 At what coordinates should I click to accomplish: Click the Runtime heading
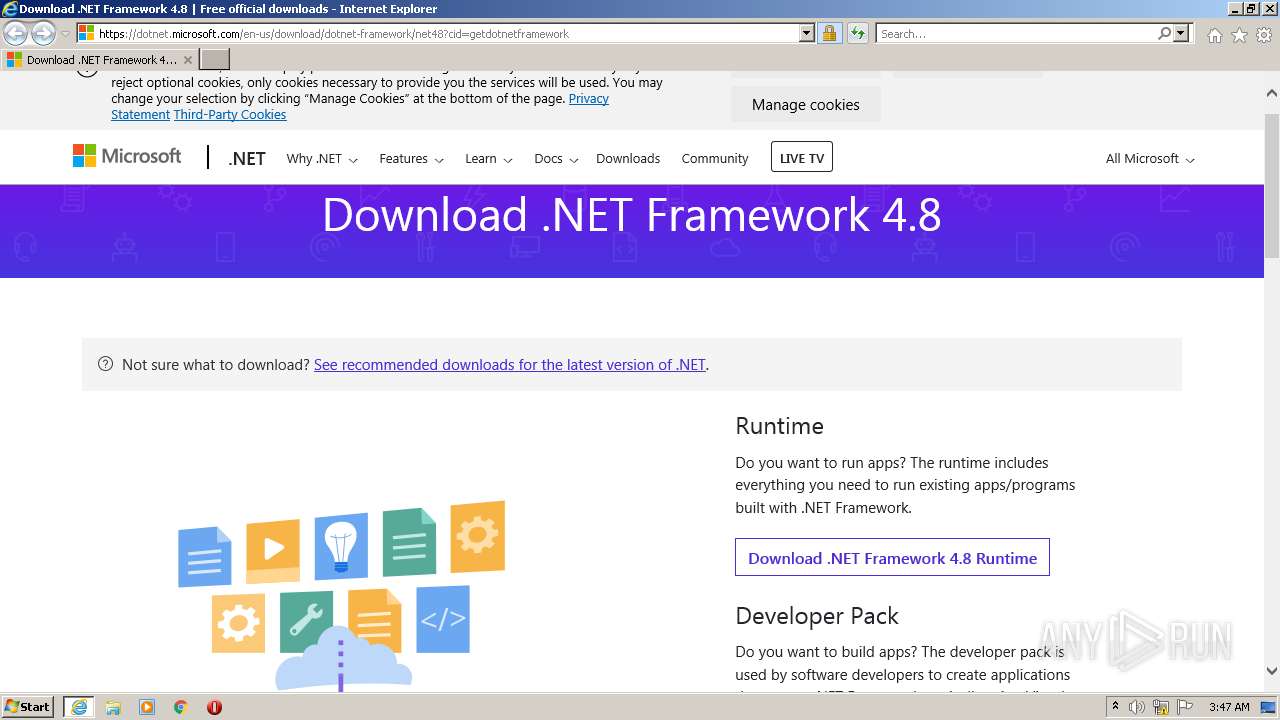(779, 426)
